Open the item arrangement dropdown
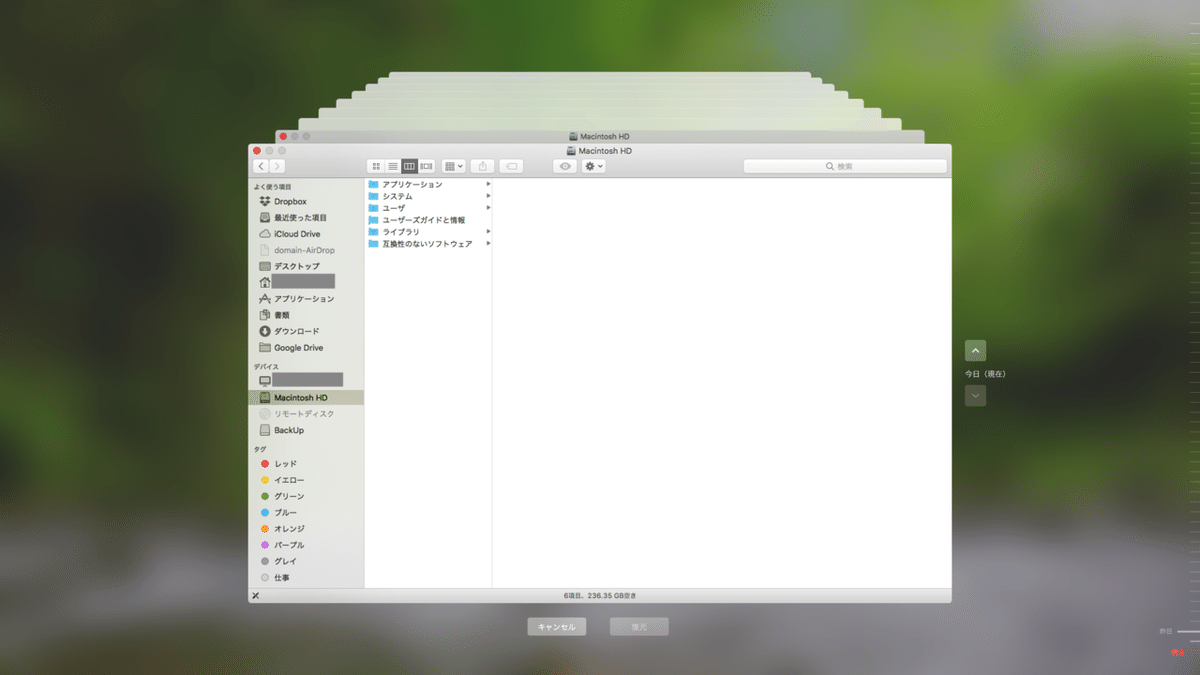The image size is (1200, 675). pyautogui.click(x=454, y=166)
